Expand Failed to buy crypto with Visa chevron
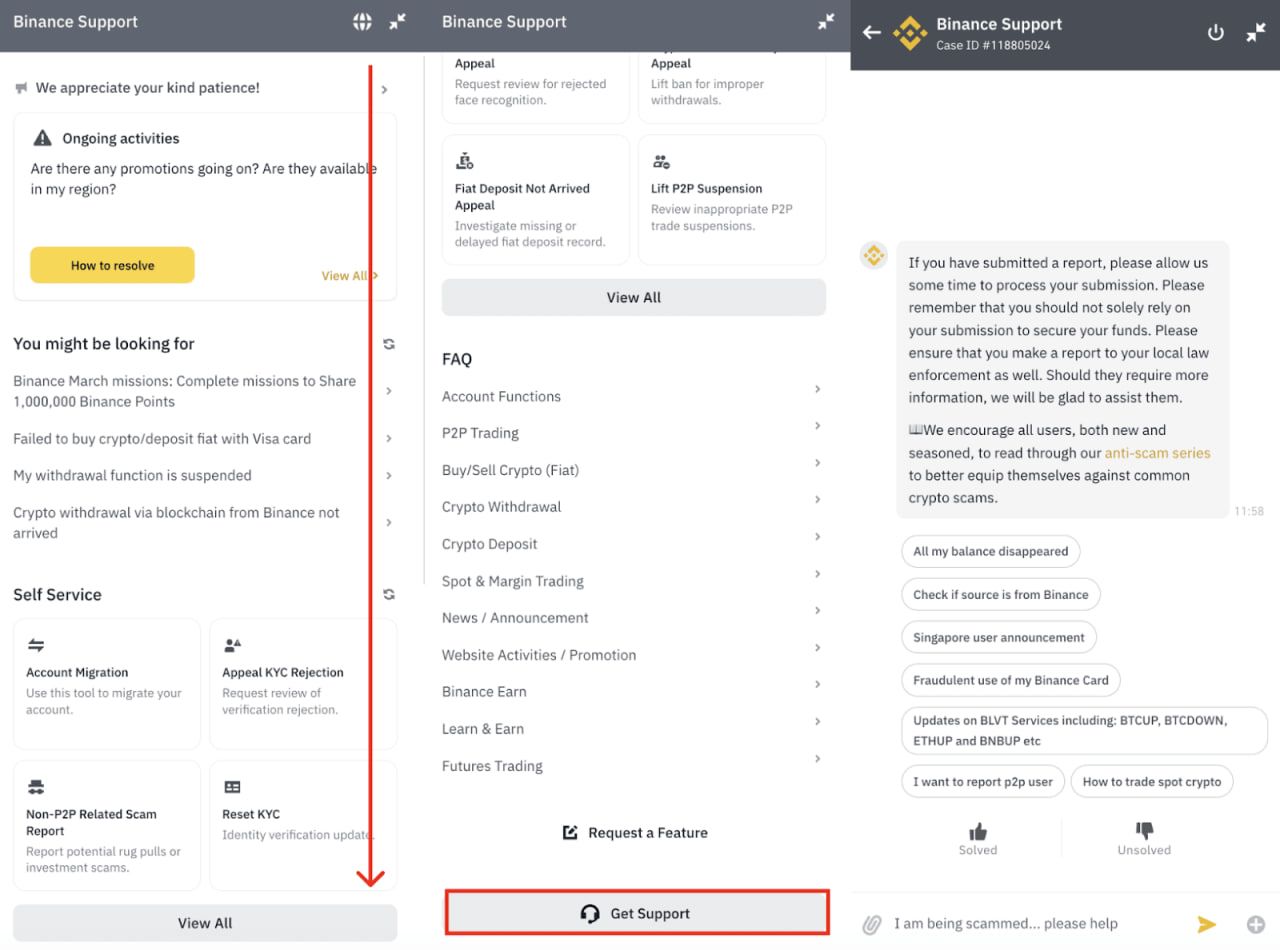 coord(389,438)
